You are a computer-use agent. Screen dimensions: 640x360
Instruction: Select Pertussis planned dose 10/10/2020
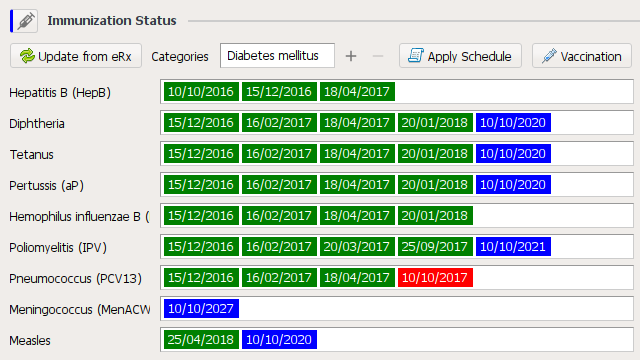[x=513, y=184]
